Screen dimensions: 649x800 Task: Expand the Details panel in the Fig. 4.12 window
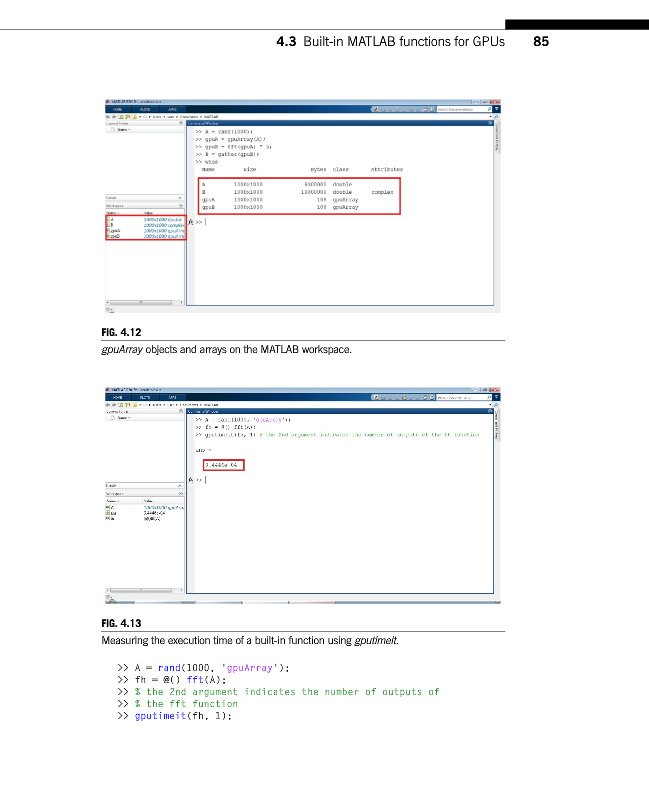pyautogui.click(x=180, y=198)
